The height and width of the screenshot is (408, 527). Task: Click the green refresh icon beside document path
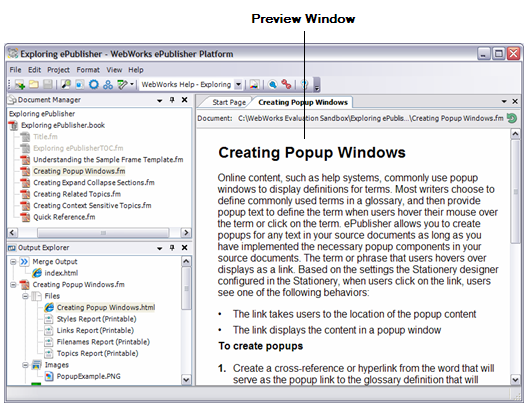512,118
